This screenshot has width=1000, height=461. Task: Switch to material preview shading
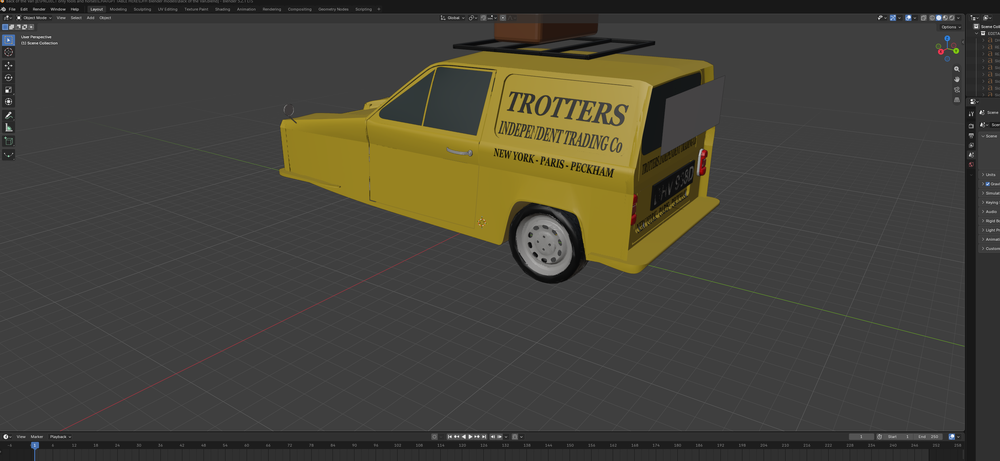(x=945, y=18)
